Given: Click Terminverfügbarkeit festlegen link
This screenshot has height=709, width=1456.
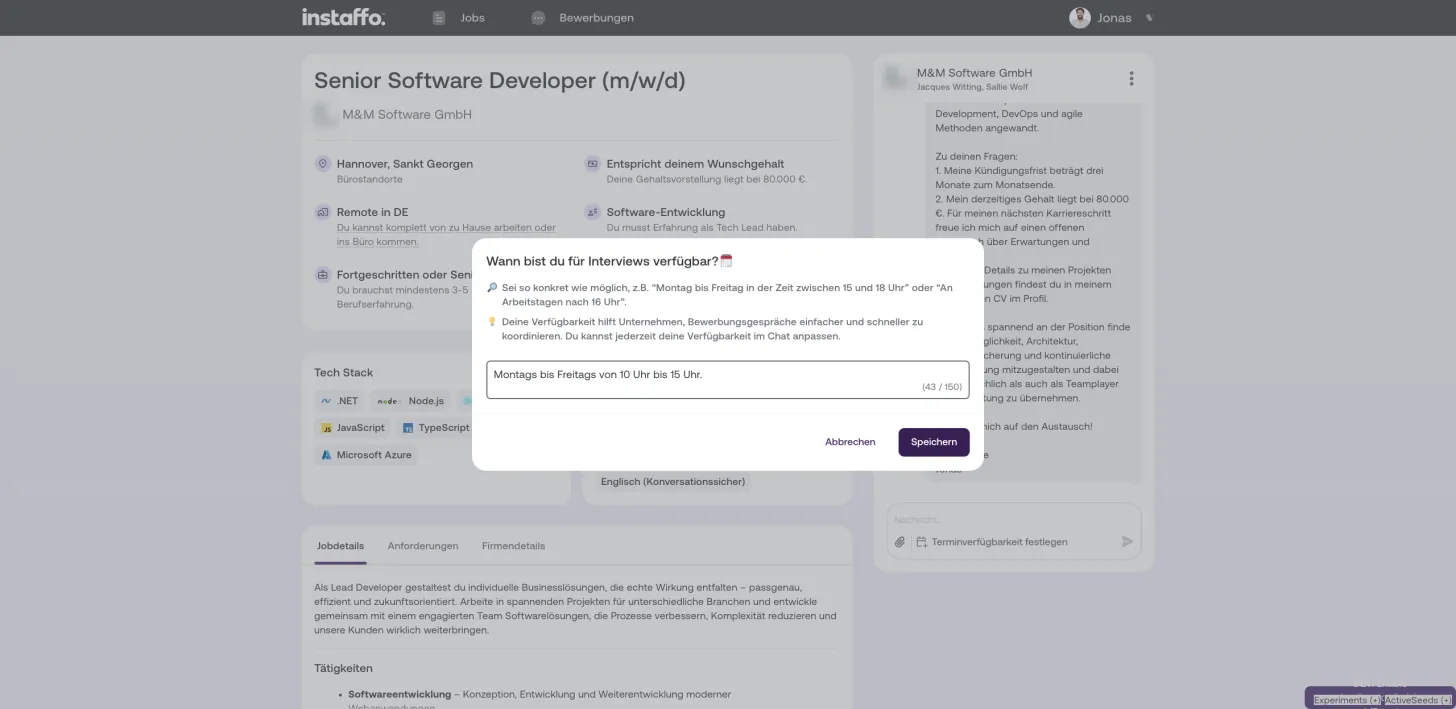Looking at the screenshot, I should click(x=999, y=542).
